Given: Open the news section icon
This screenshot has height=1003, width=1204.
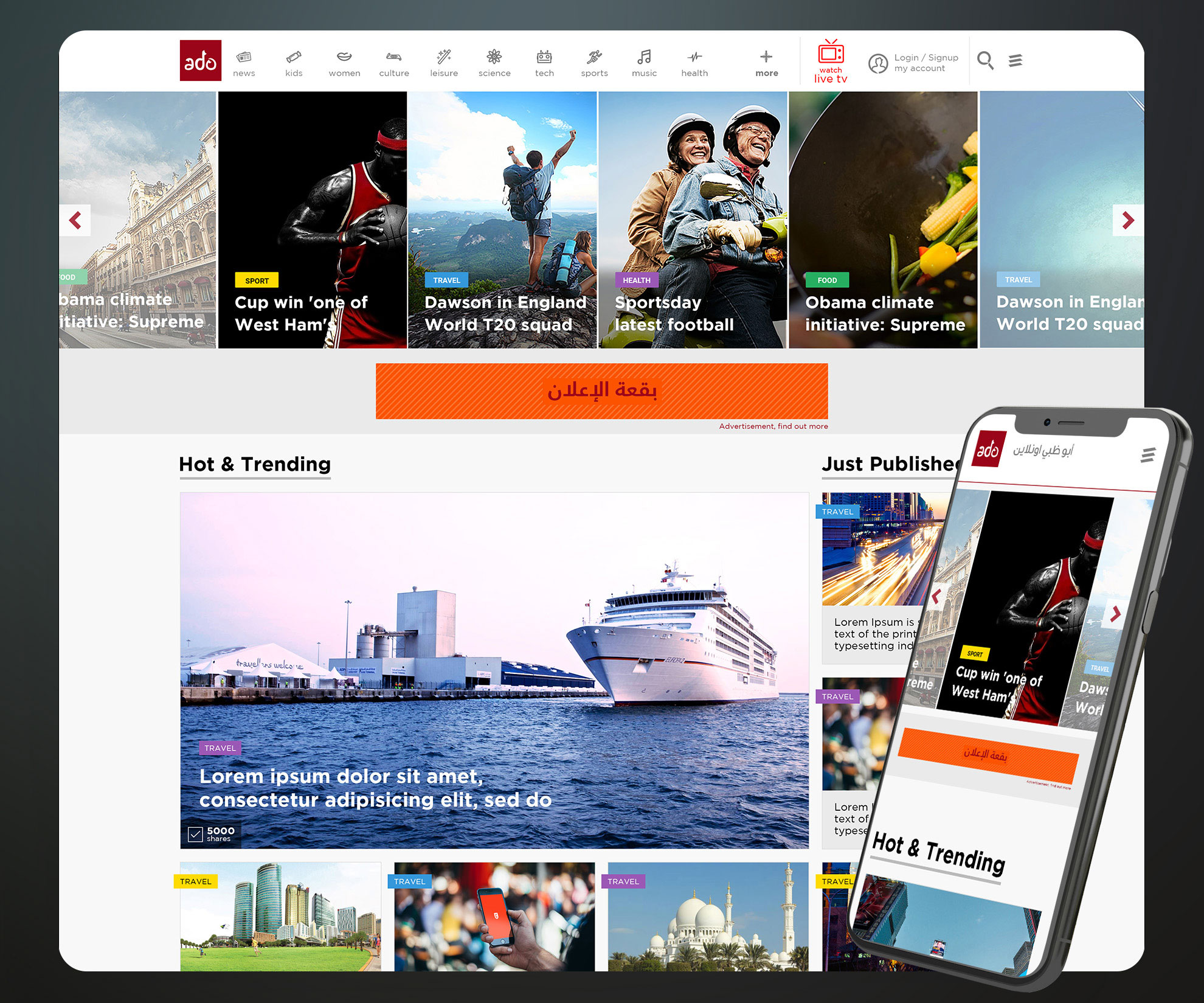Looking at the screenshot, I should (x=244, y=57).
